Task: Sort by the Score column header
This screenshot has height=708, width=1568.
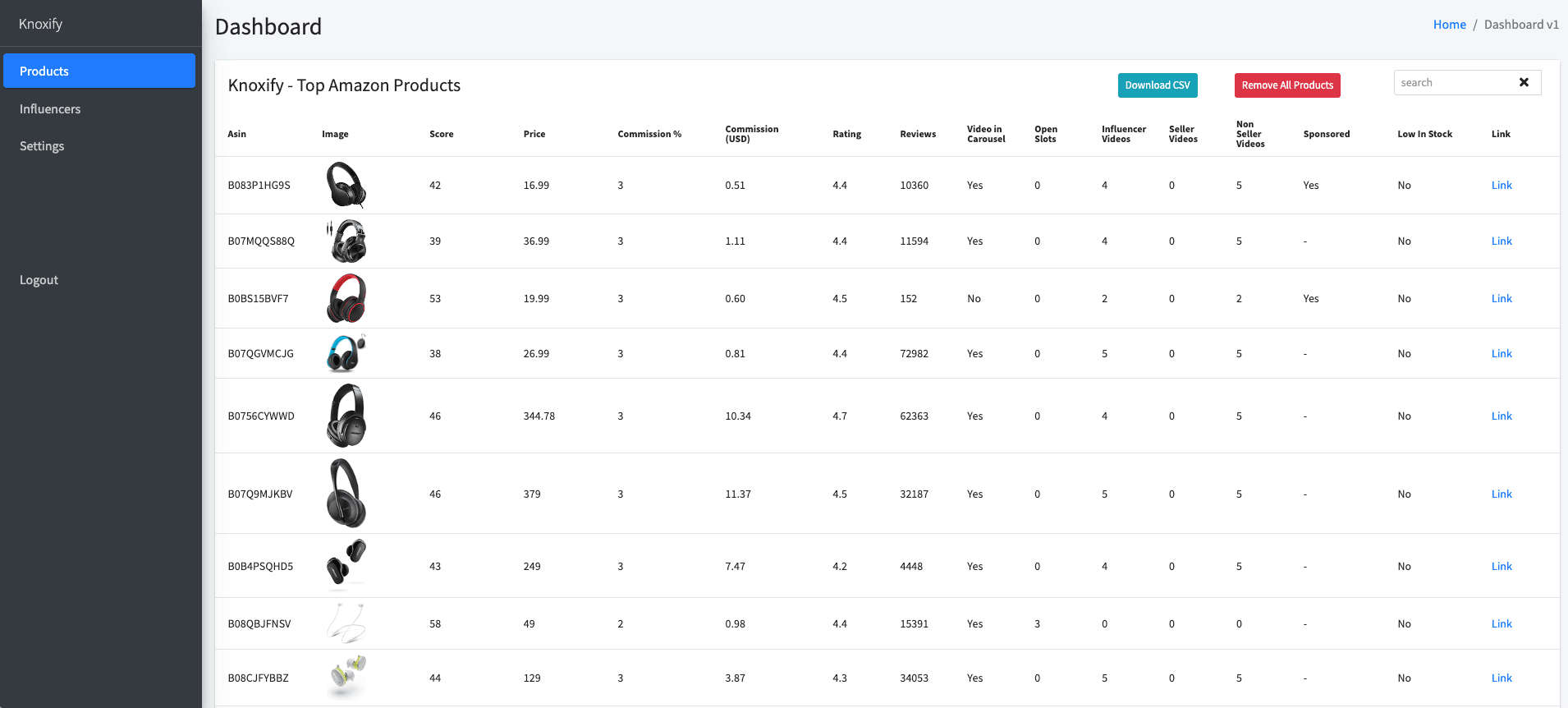Action: coord(441,134)
